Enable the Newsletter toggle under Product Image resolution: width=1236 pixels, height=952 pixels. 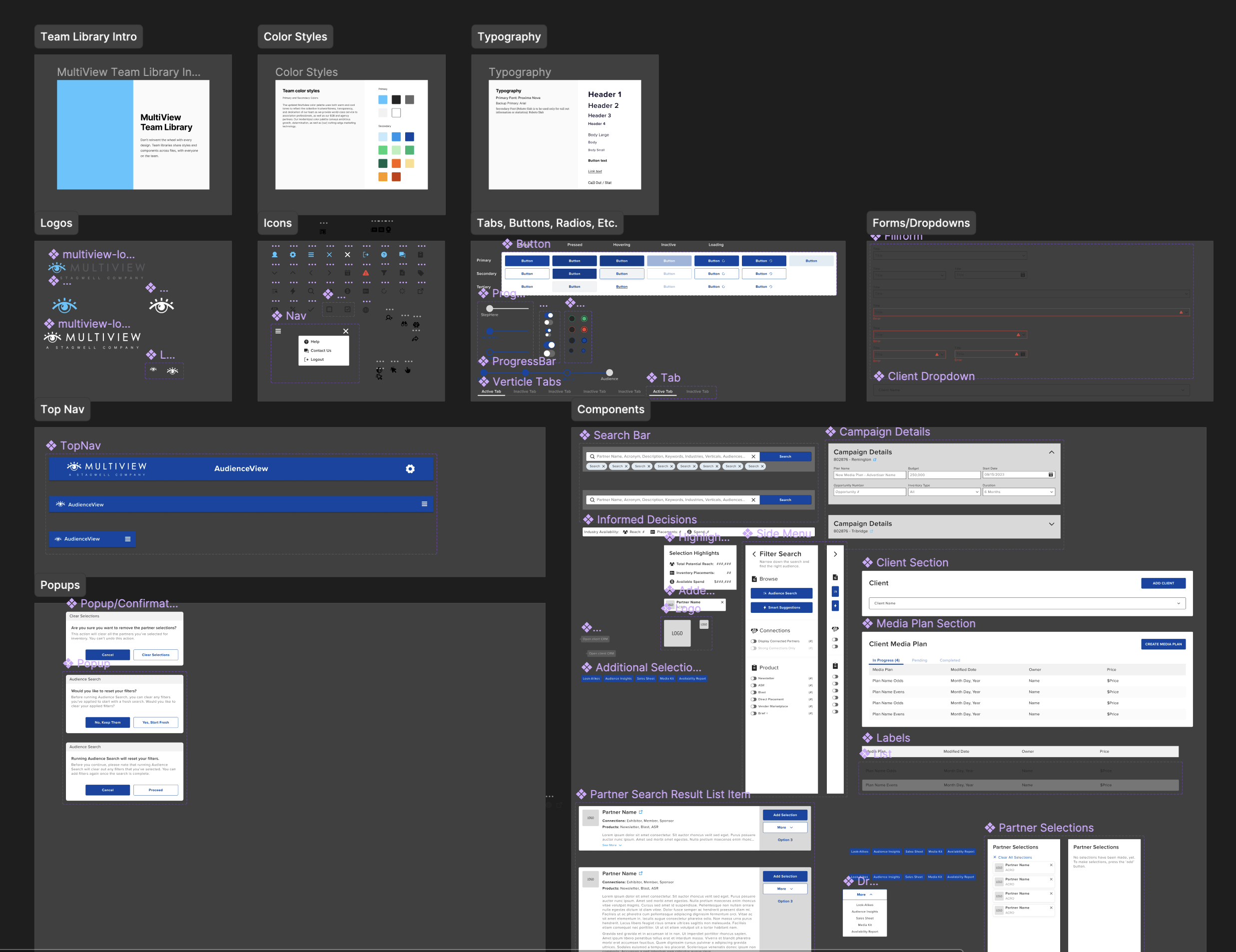point(754,679)
